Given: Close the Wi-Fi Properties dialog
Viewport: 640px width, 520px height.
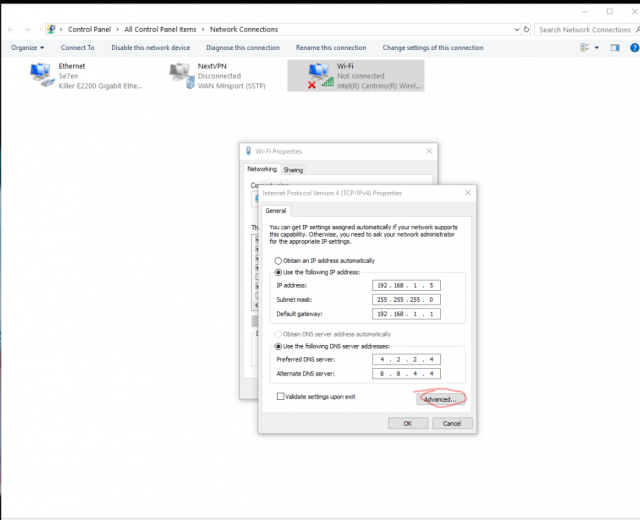Looking at the screenshot, I should 430,151.
